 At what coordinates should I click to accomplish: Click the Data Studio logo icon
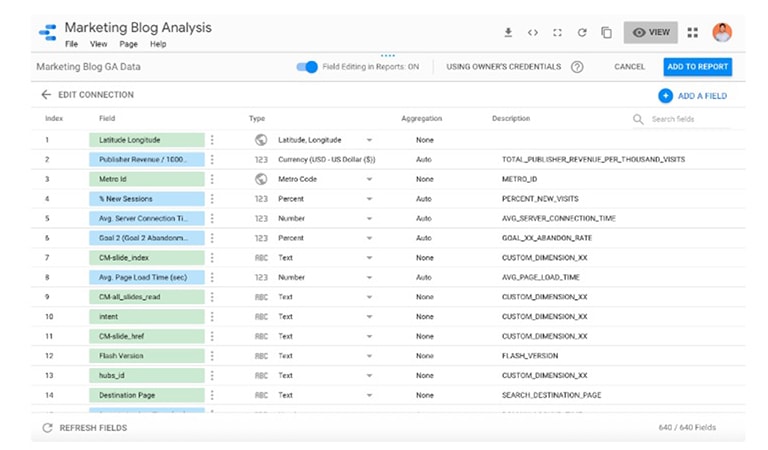pos(48,32)
